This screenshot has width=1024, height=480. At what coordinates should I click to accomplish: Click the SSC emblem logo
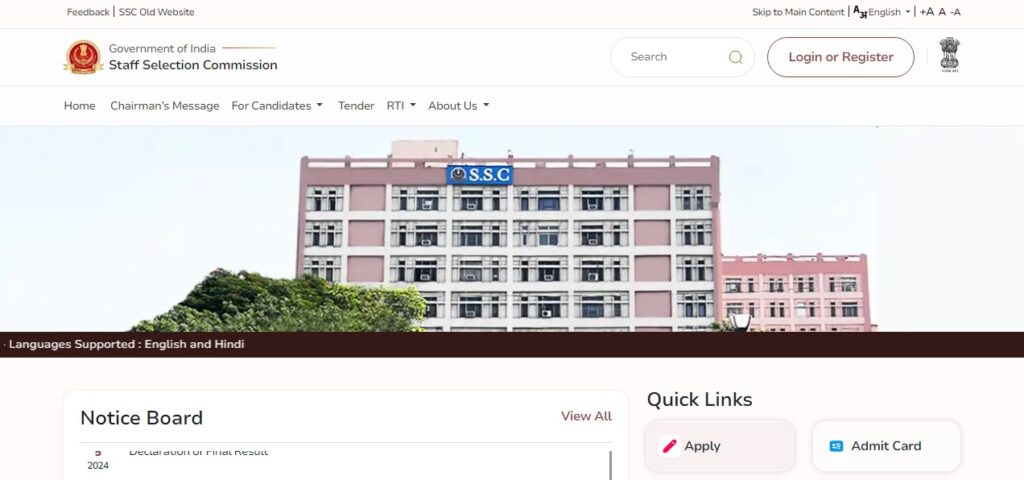coord(83,57)
